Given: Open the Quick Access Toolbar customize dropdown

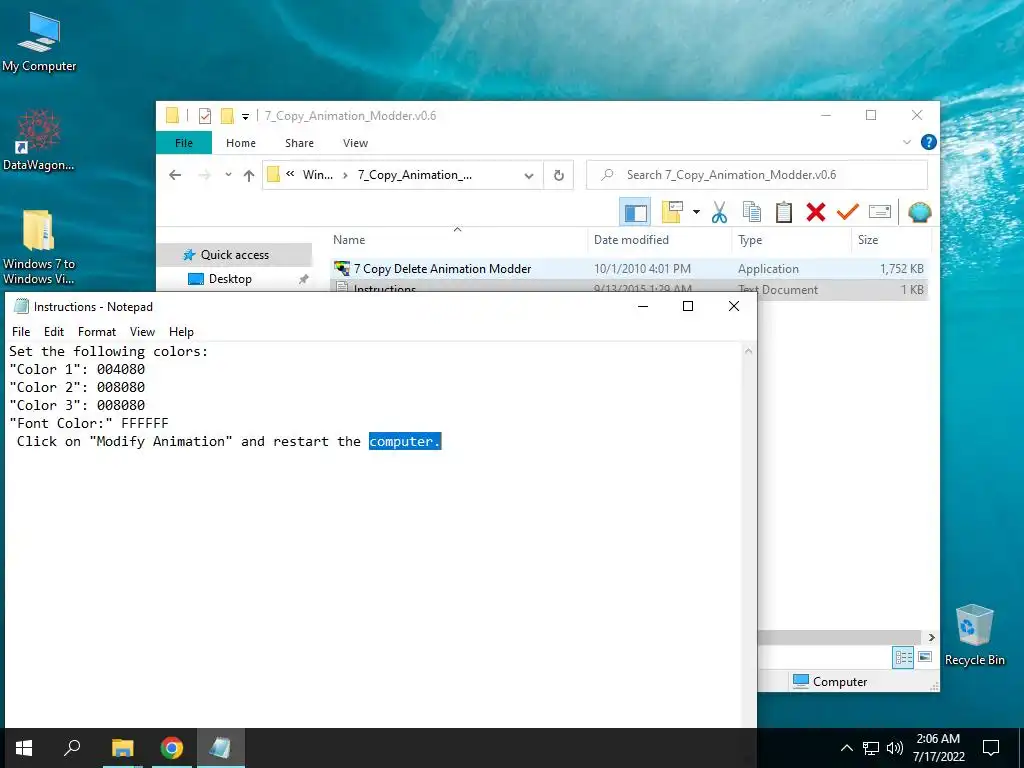Looking at the screenshot, I should (x=246, y=117).
